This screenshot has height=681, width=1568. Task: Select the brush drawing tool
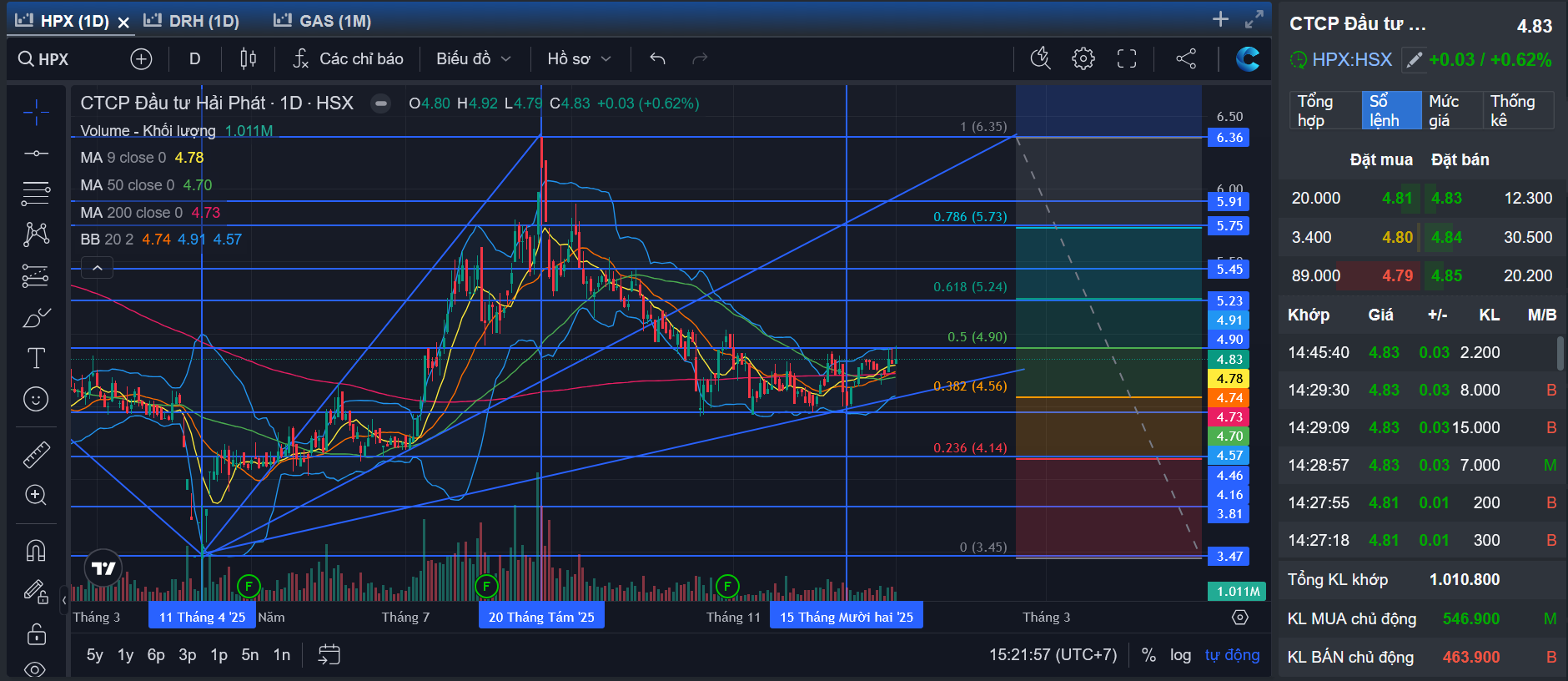(x=36, y=317)
